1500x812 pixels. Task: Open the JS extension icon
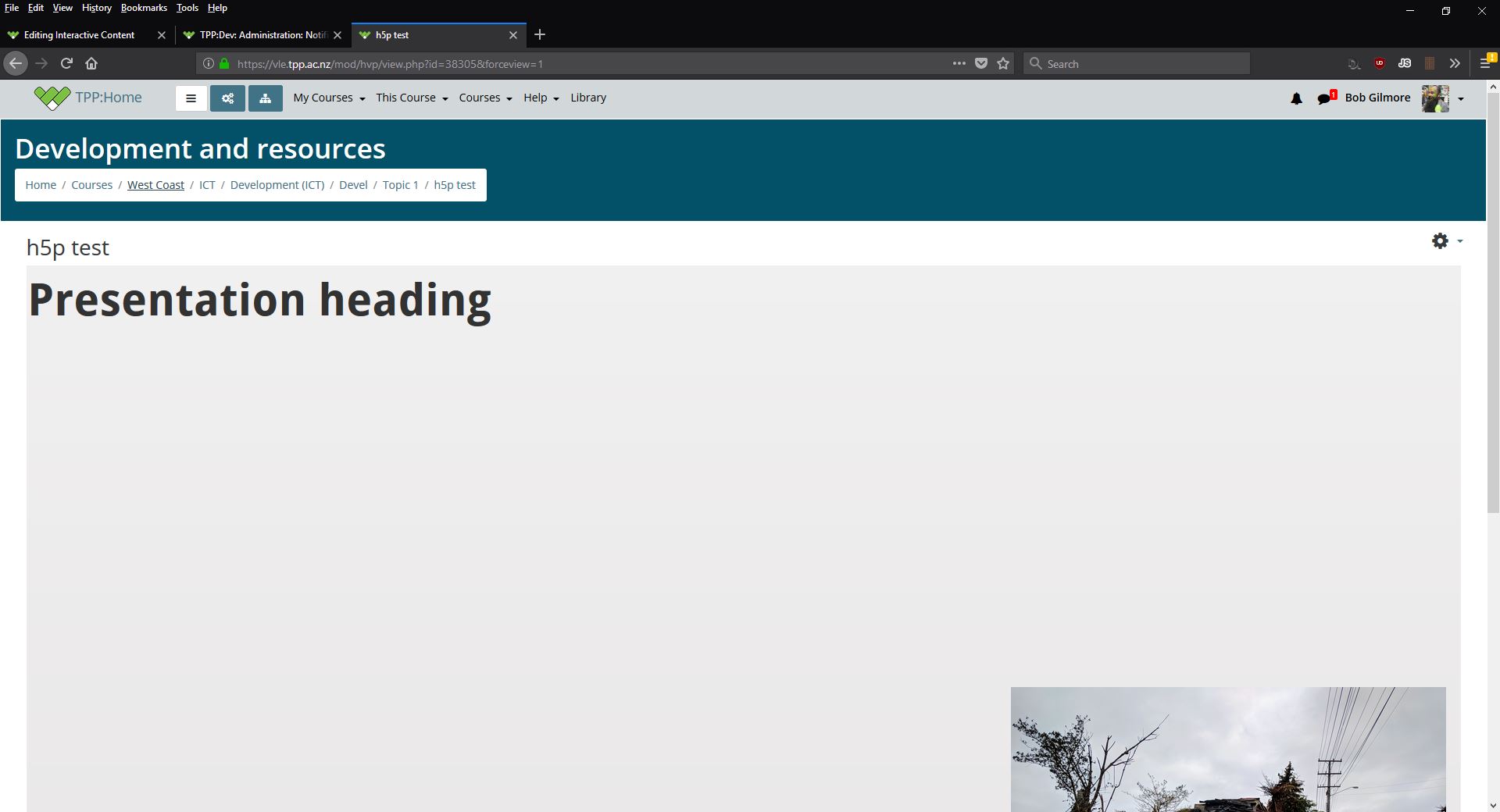pyautogui.click(x=1405, y=63)
